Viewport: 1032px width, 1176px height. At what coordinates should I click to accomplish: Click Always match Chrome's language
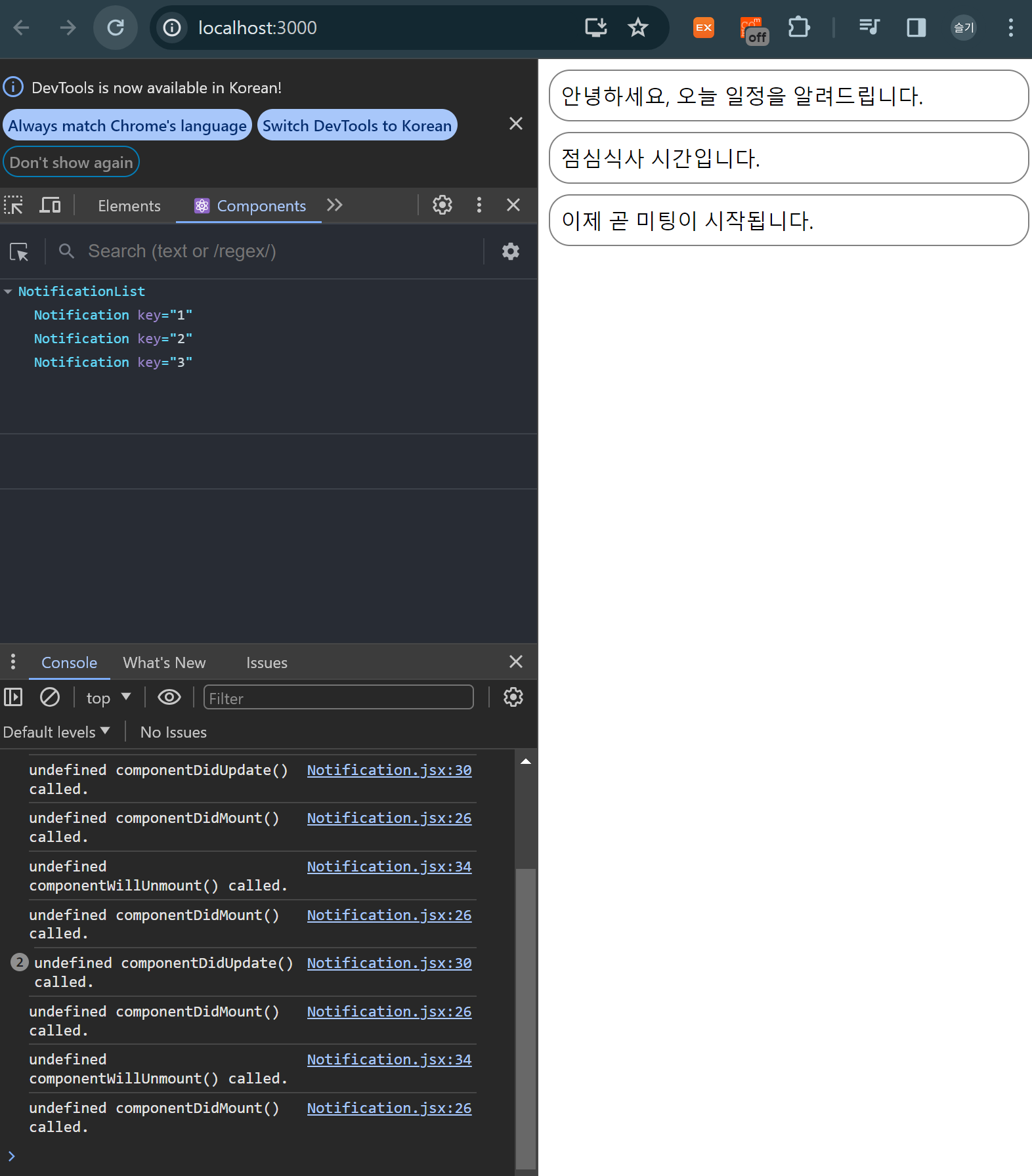click(x=127, y=125)
